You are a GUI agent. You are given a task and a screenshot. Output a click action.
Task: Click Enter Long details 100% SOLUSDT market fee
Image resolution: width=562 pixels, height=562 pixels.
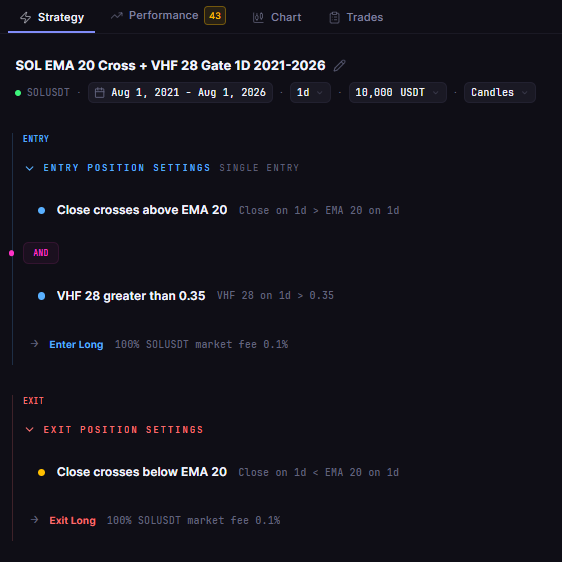201,344
